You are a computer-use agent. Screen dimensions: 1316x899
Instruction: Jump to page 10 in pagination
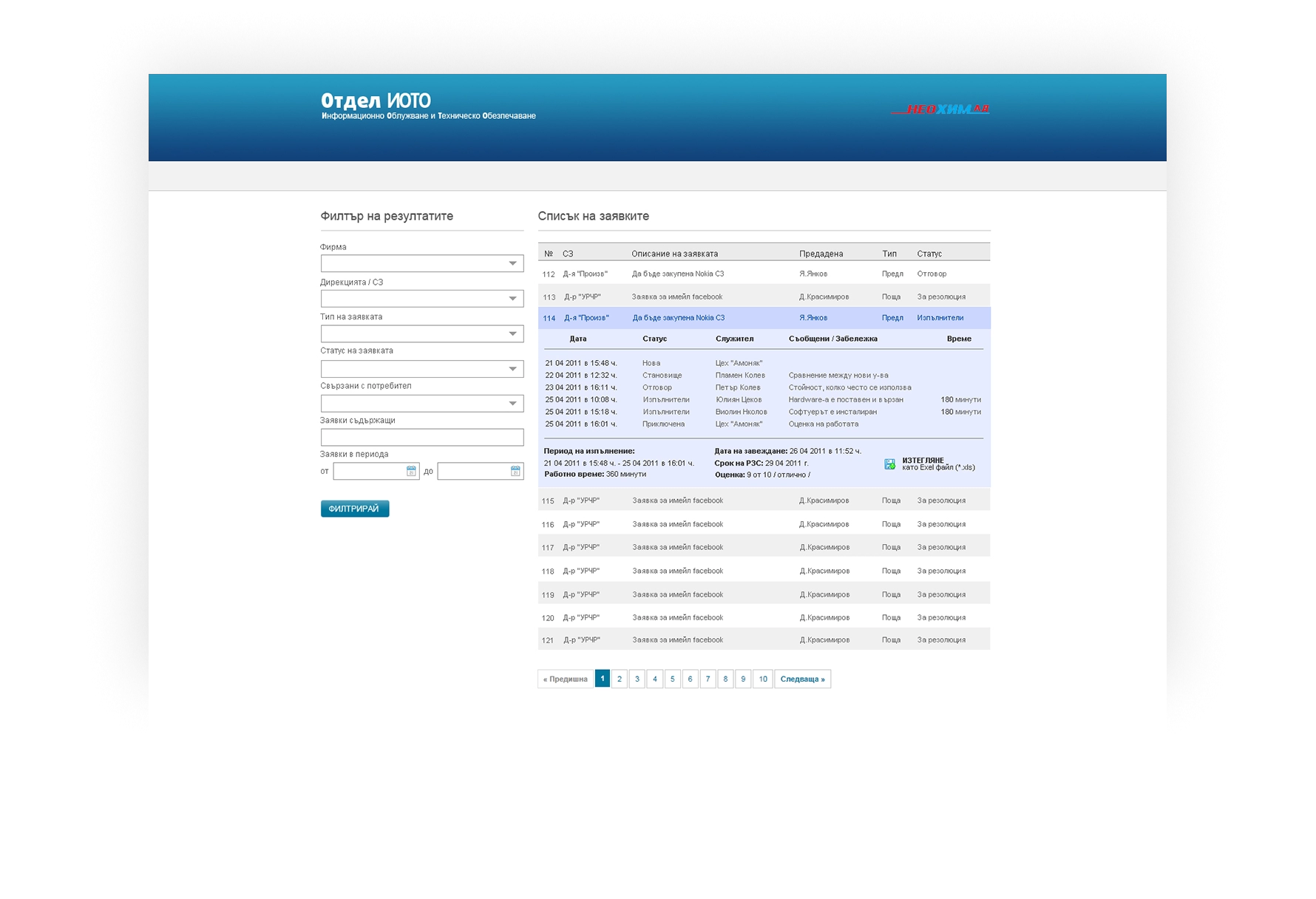pyautogui.click(x=763, y=679)
